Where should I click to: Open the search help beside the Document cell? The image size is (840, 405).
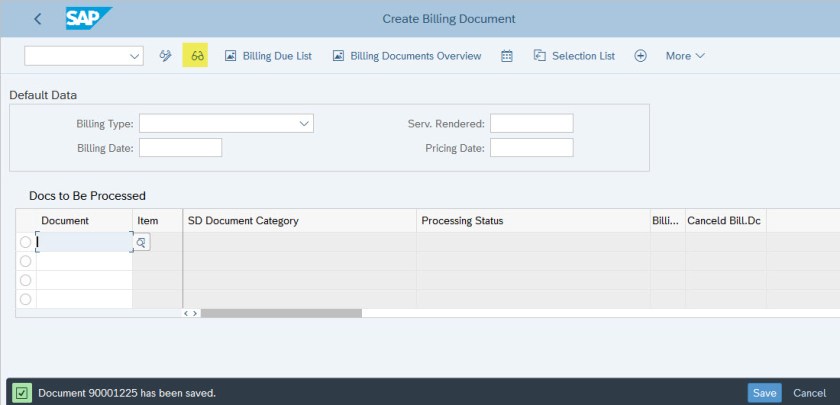point(141,242)
